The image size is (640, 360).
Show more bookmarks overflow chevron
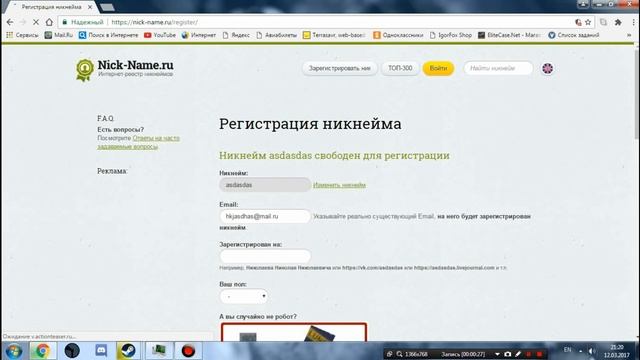pyautogui.click(x=629, y=35)
